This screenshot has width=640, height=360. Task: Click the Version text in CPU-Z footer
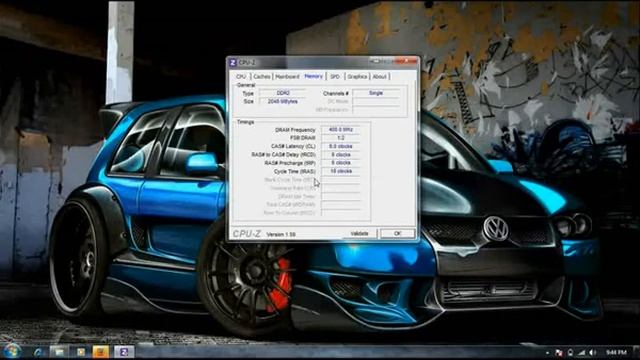point(281,235)
